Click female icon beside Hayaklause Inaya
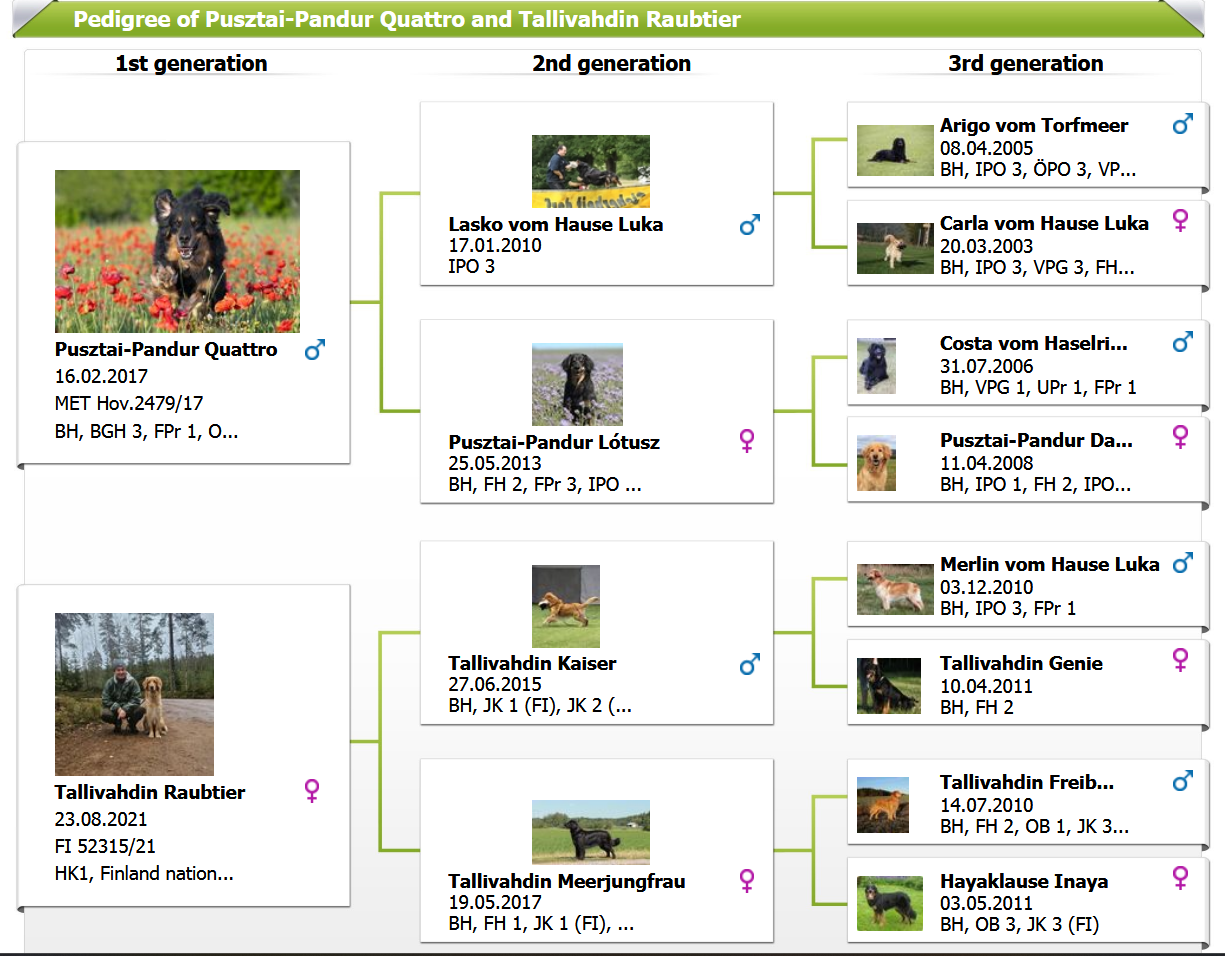 [1181, 879]
